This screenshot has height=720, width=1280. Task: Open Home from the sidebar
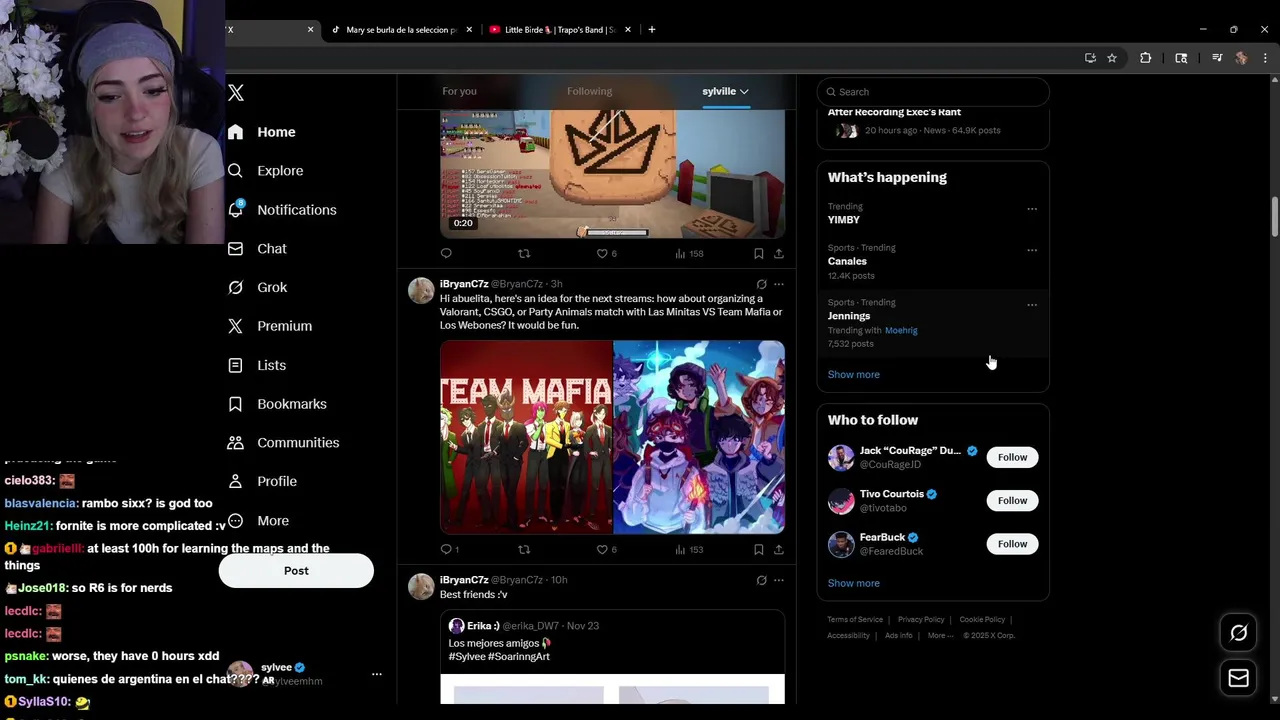coord(262,132)
